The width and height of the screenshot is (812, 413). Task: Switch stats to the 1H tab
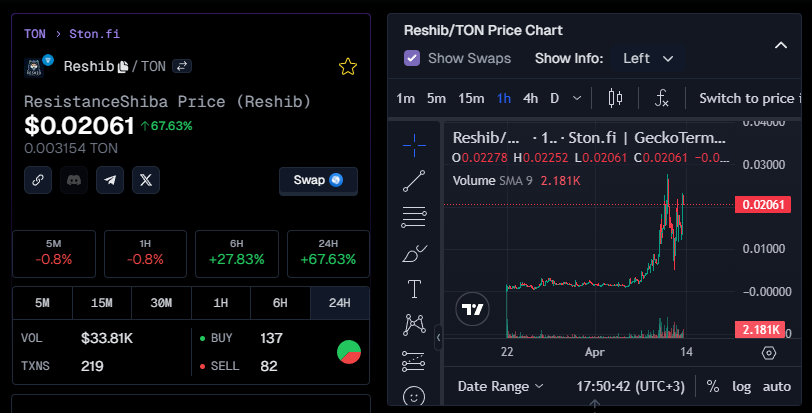click(x=221, y=303)
